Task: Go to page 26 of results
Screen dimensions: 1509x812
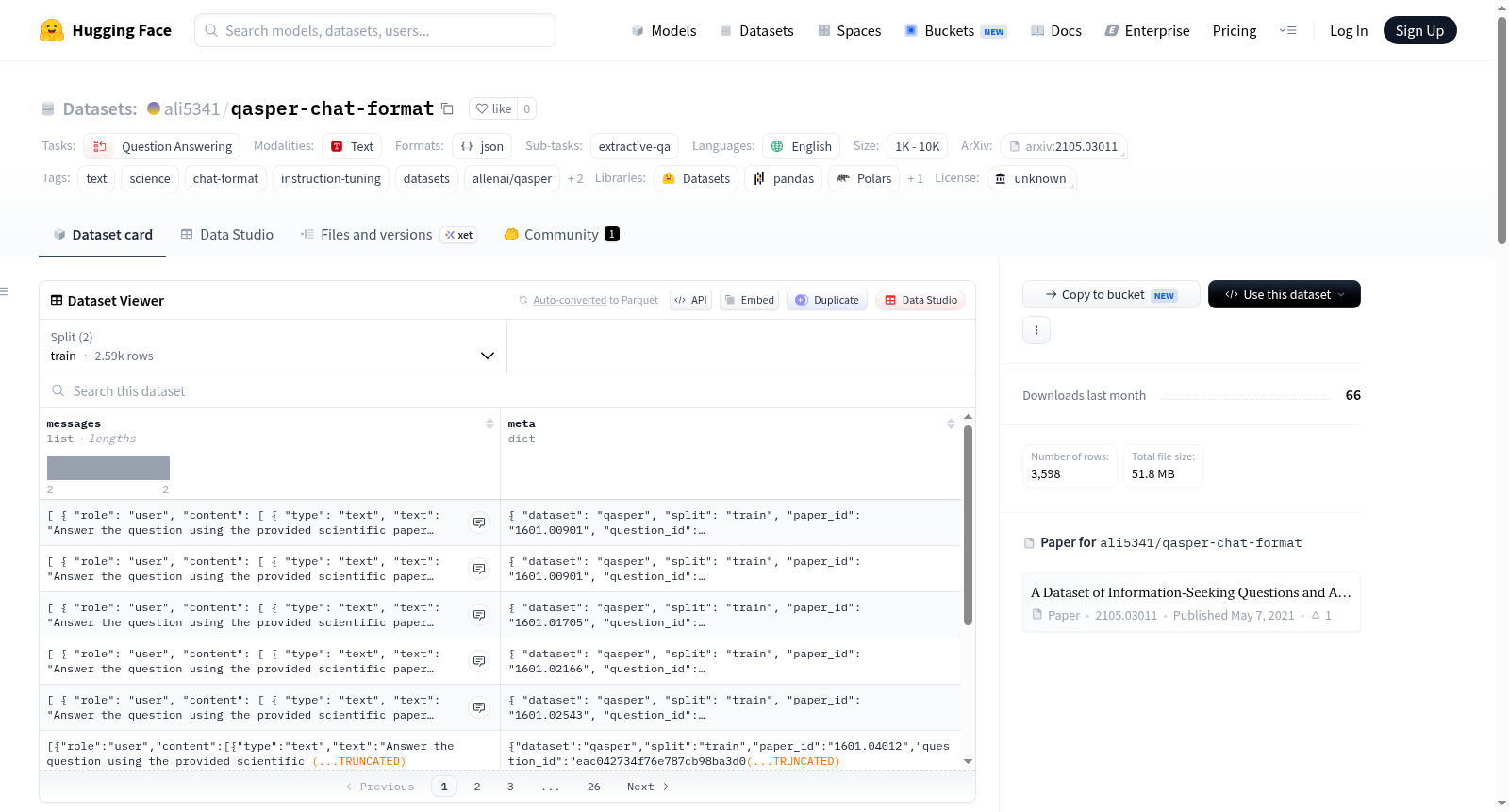Action: point(593,787)
